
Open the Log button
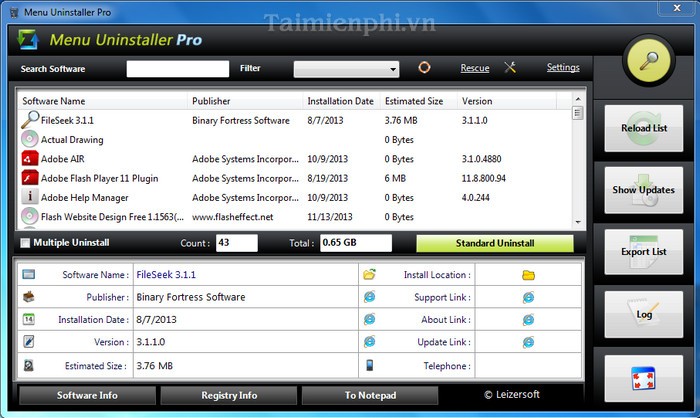pyautogui.click(x=643, y=314)
